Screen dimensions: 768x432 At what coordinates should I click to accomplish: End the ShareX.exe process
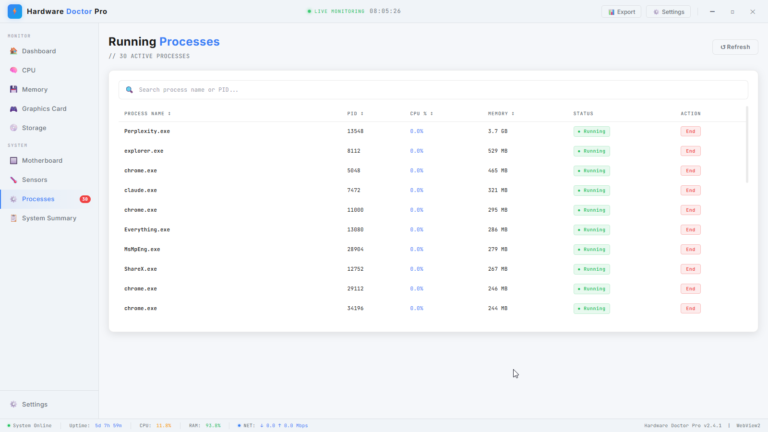tap(690, 269)
